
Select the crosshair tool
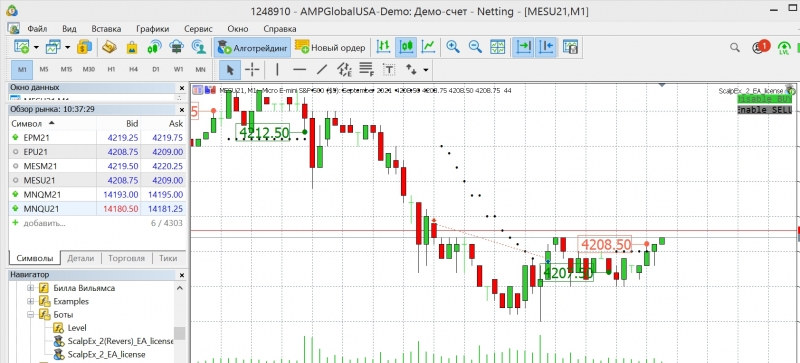click(252, 70)
